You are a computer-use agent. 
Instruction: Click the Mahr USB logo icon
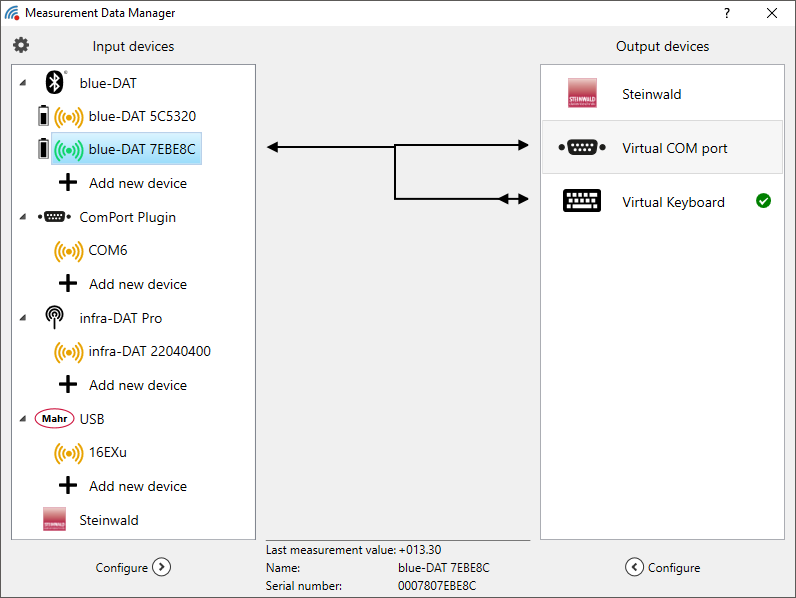(x=54, y=419)
